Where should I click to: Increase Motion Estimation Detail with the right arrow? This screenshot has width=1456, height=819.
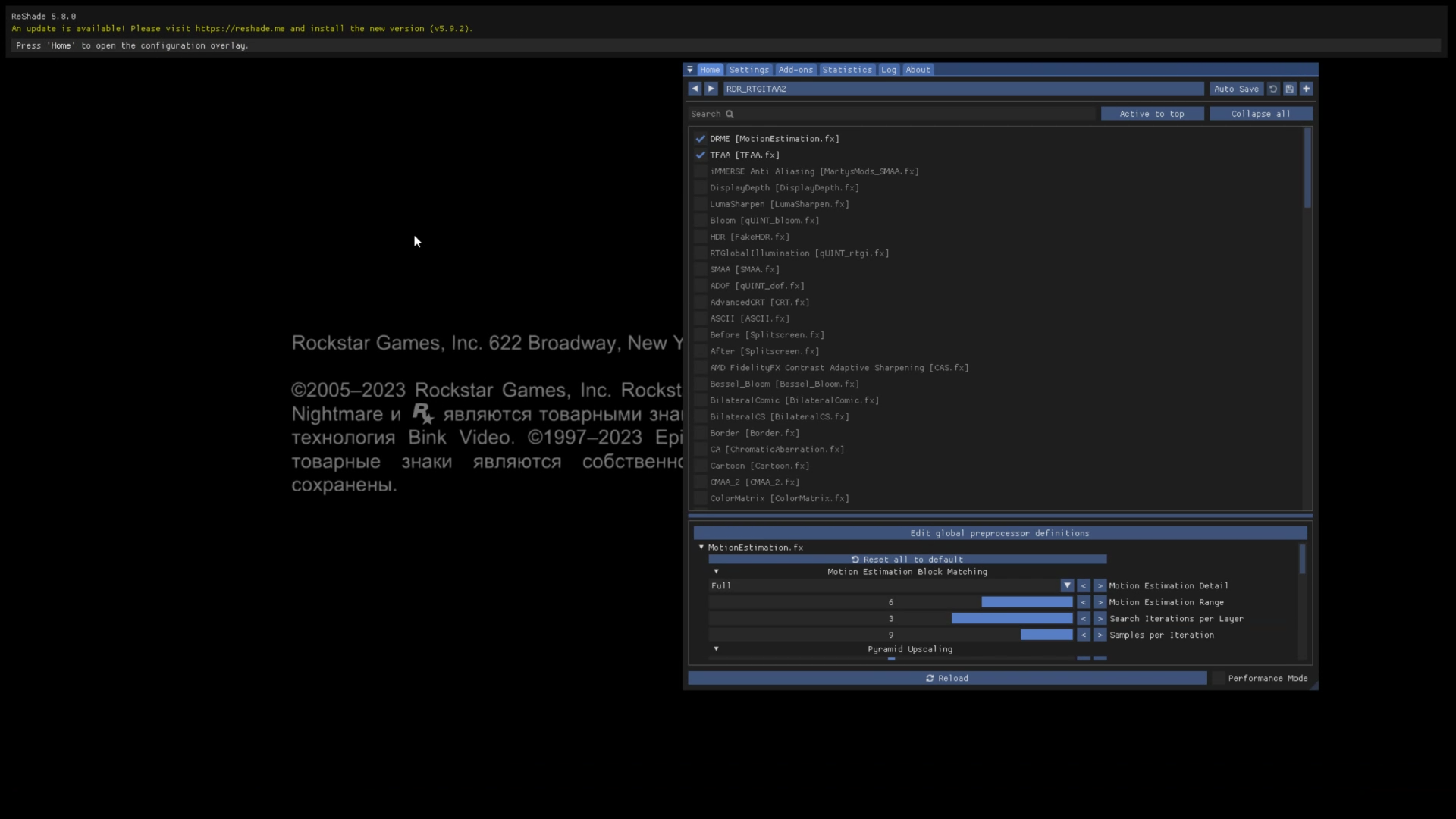(1100, 585)
